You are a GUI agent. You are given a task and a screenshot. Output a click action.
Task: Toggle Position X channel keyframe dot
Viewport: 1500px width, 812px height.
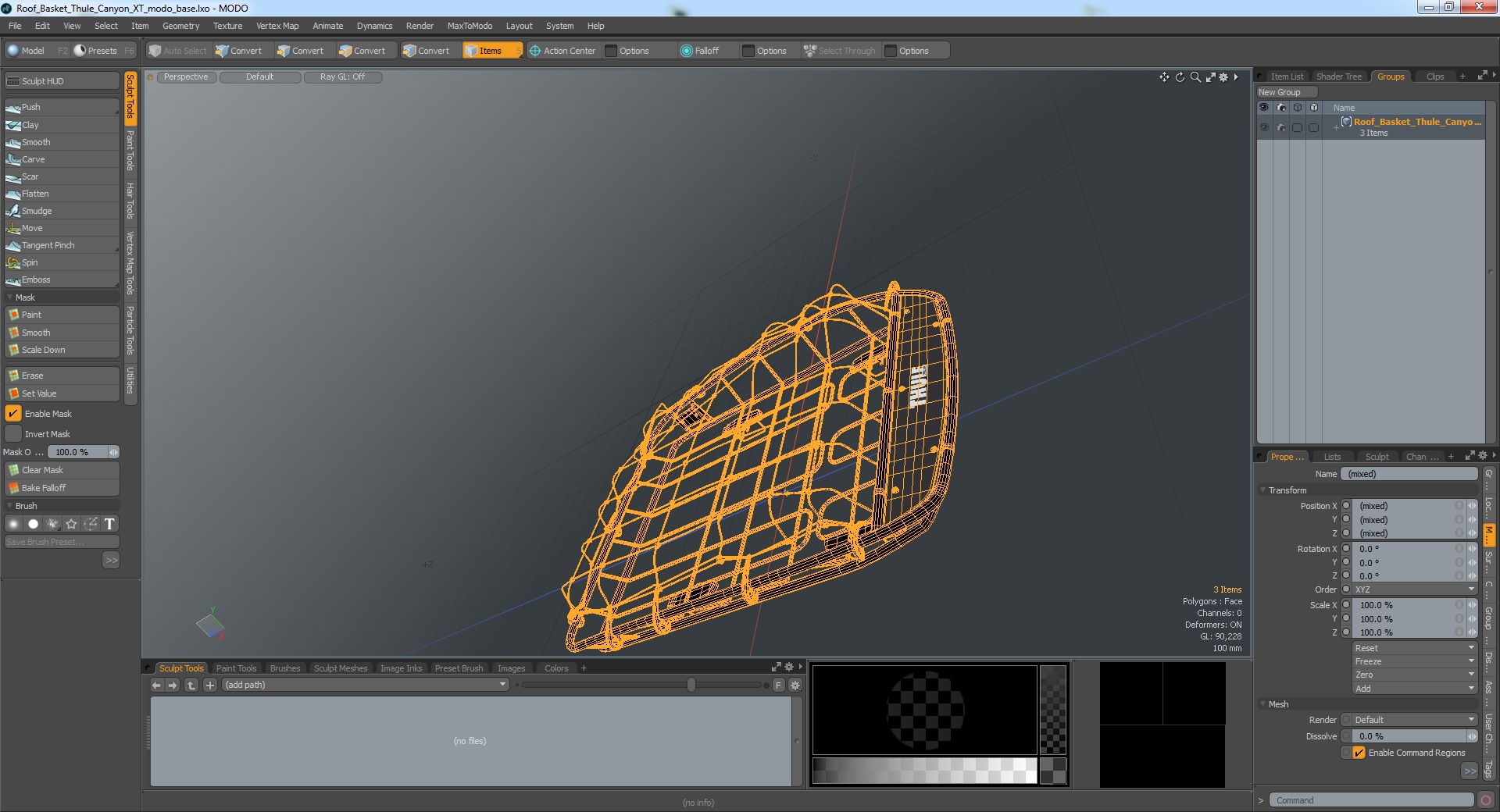click(1346, 506)
